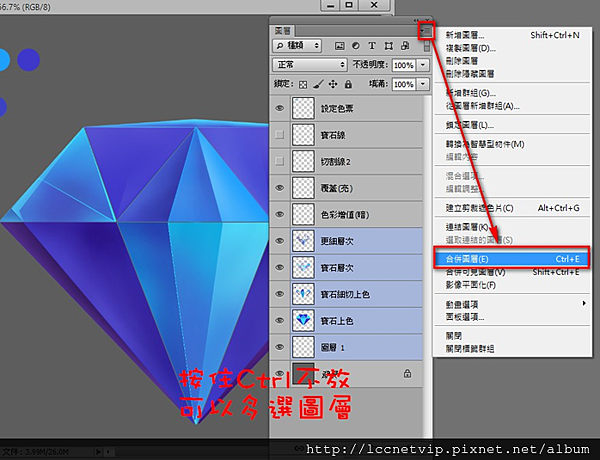This screenshot has width=600, height=460.
Task: Hide the 更細層次 layer
Action: coord(280,241)
